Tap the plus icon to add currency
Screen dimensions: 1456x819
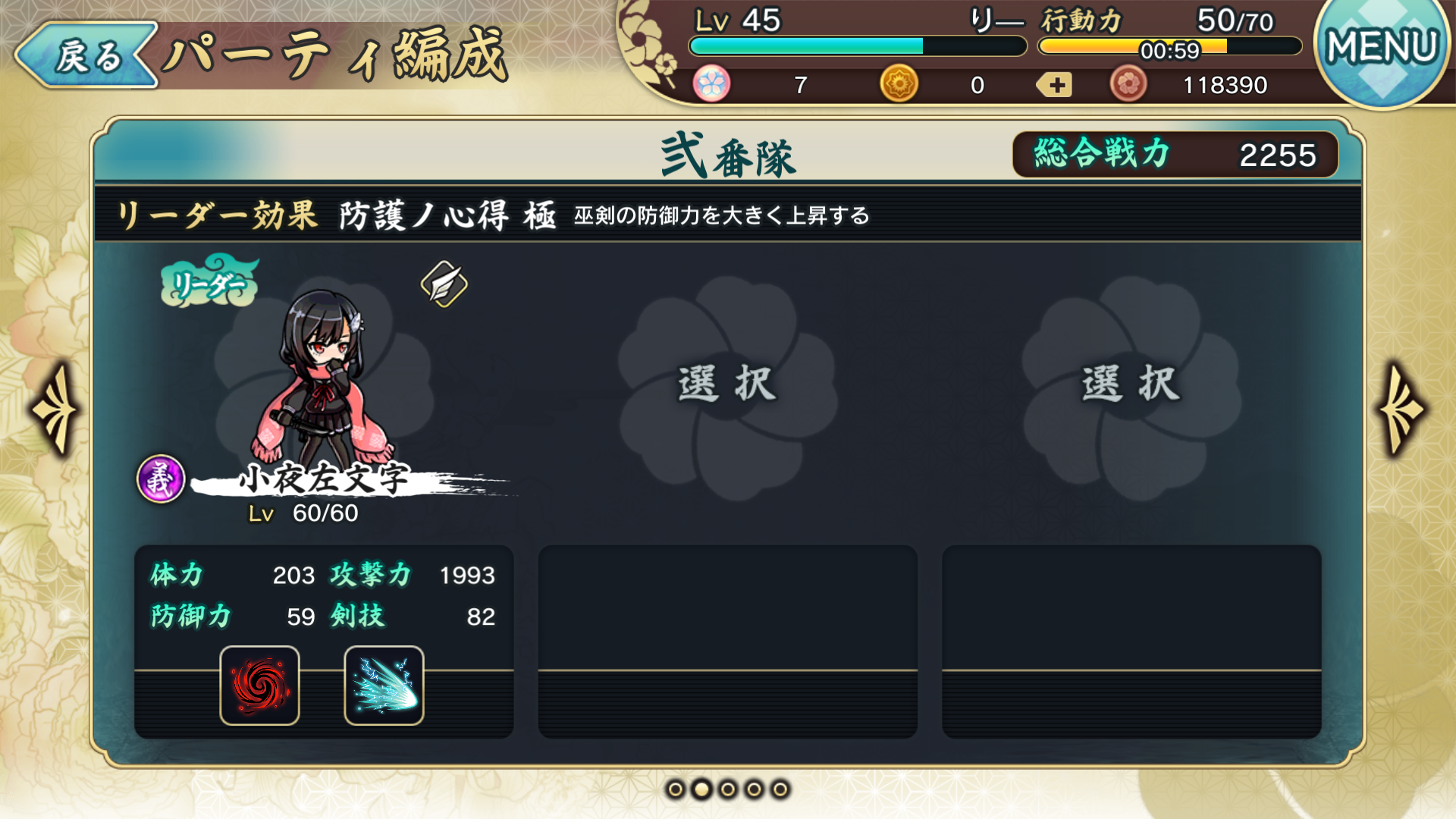coord(1055,84)
